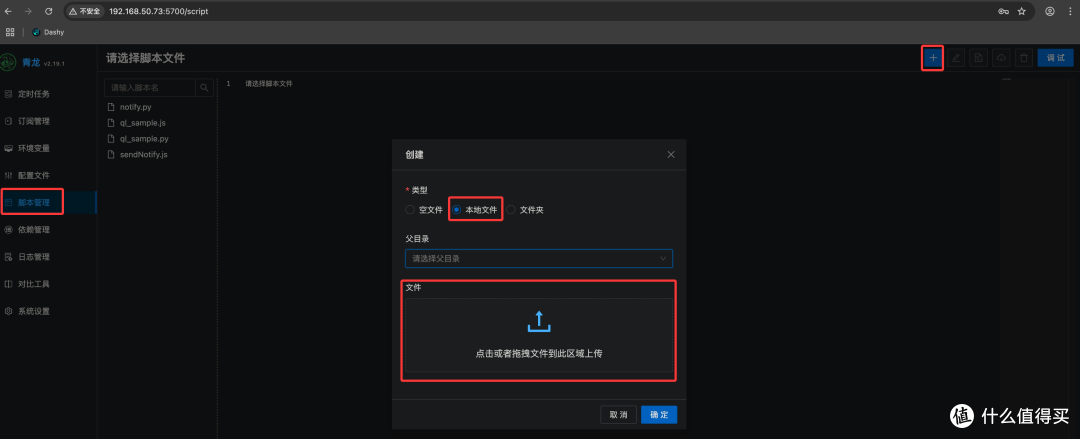Click the trash delete script icon
This screenshot has height=439, width=1080.
pyautogui.click(x=1024, y=58)
